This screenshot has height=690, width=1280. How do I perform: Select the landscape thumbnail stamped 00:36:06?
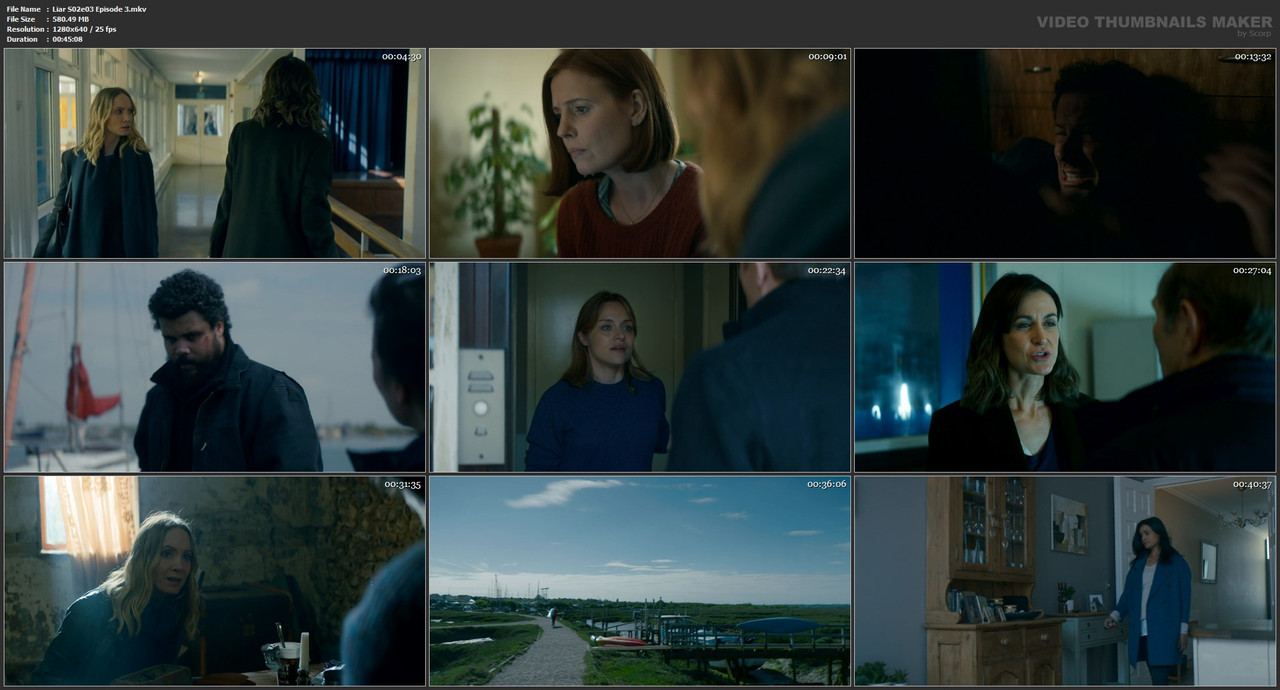click(640, 581)
